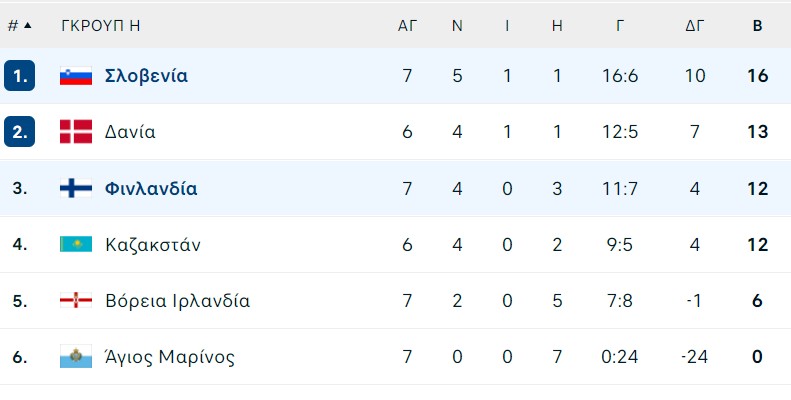
Task: Click the blue rank 2 badge
Action: pyautogui.click(x=20, y=132)
